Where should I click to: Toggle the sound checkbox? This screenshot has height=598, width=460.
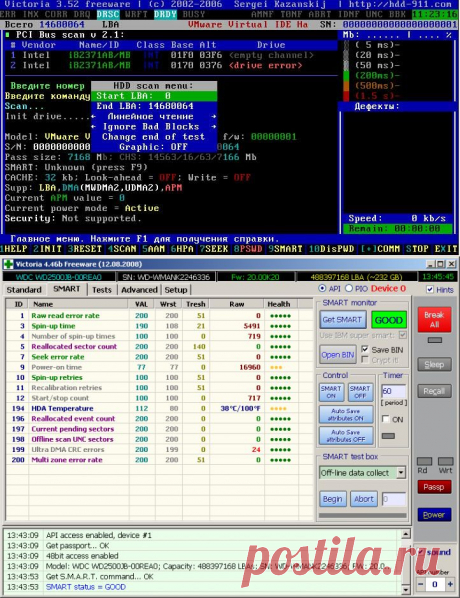421,552
